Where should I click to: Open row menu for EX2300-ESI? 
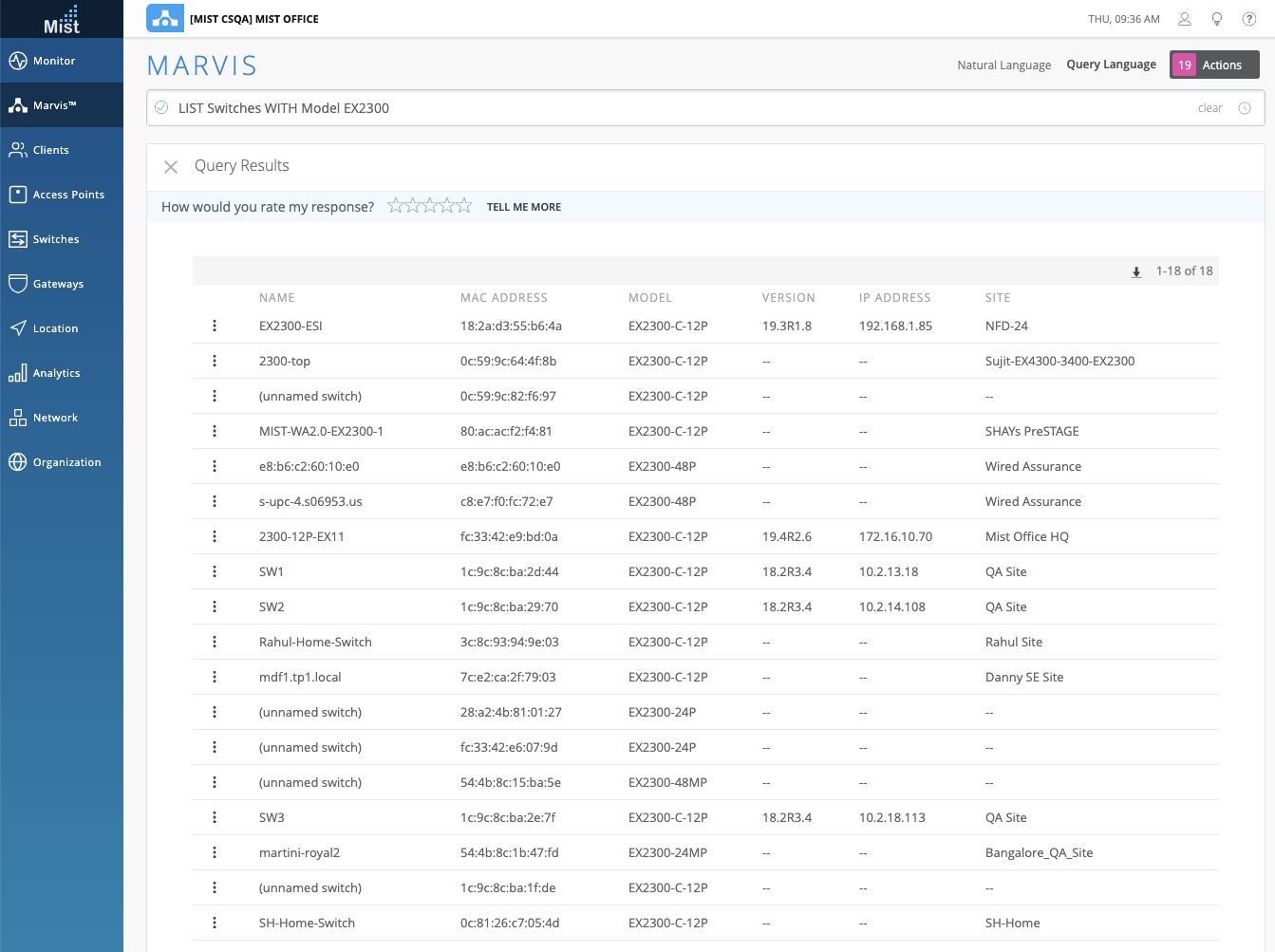click(x=215, y=326)
